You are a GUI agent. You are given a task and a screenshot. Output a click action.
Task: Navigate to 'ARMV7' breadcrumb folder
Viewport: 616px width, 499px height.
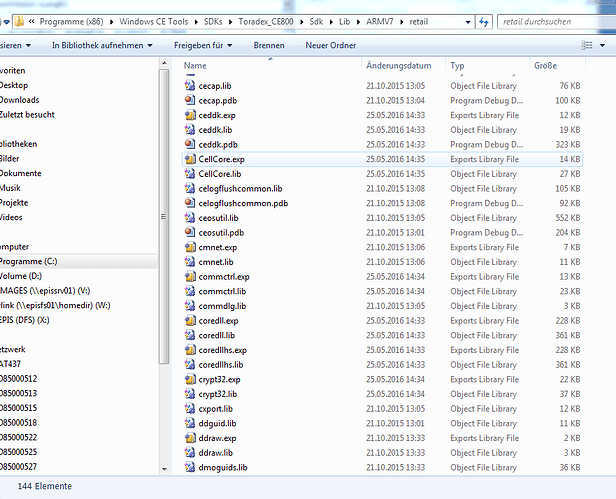tap(380, 22)
